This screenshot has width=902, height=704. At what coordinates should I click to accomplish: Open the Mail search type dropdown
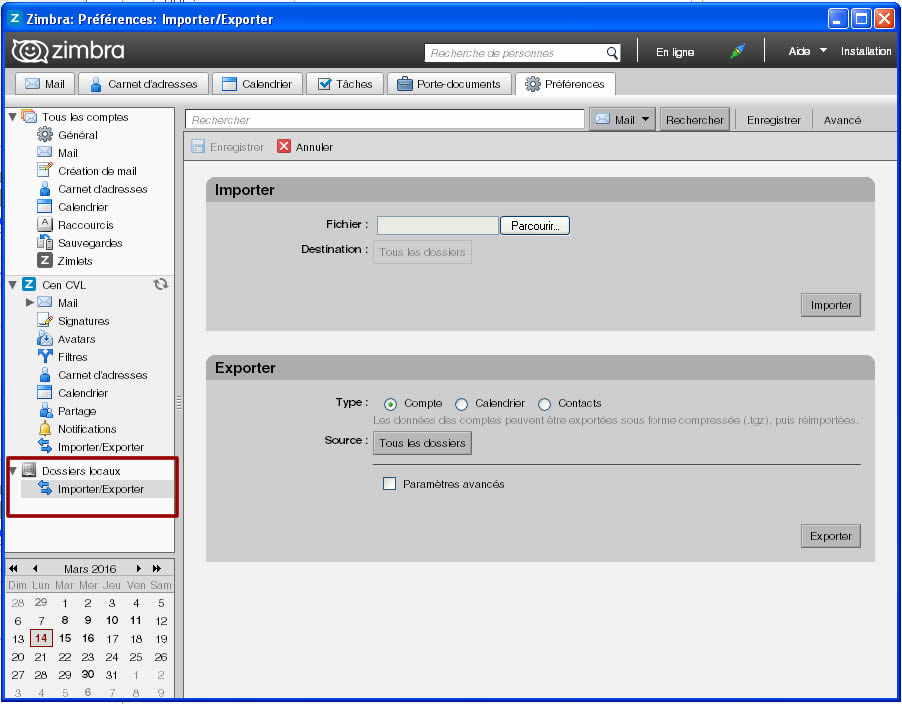pyautogui.click(x=622, y=120)
